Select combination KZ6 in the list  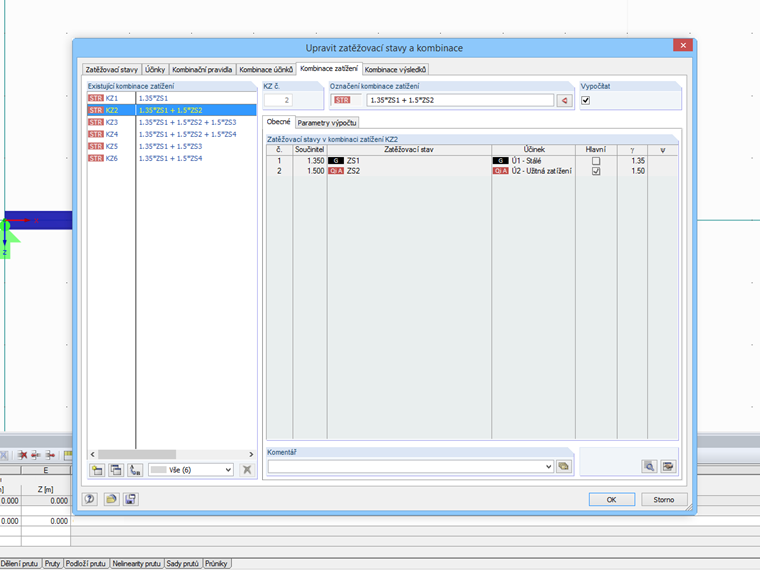172,158
